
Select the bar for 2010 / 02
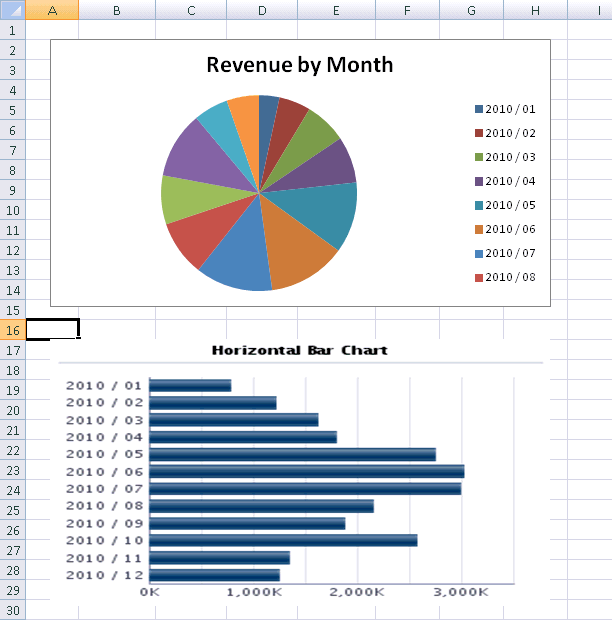tap(213, 403)
